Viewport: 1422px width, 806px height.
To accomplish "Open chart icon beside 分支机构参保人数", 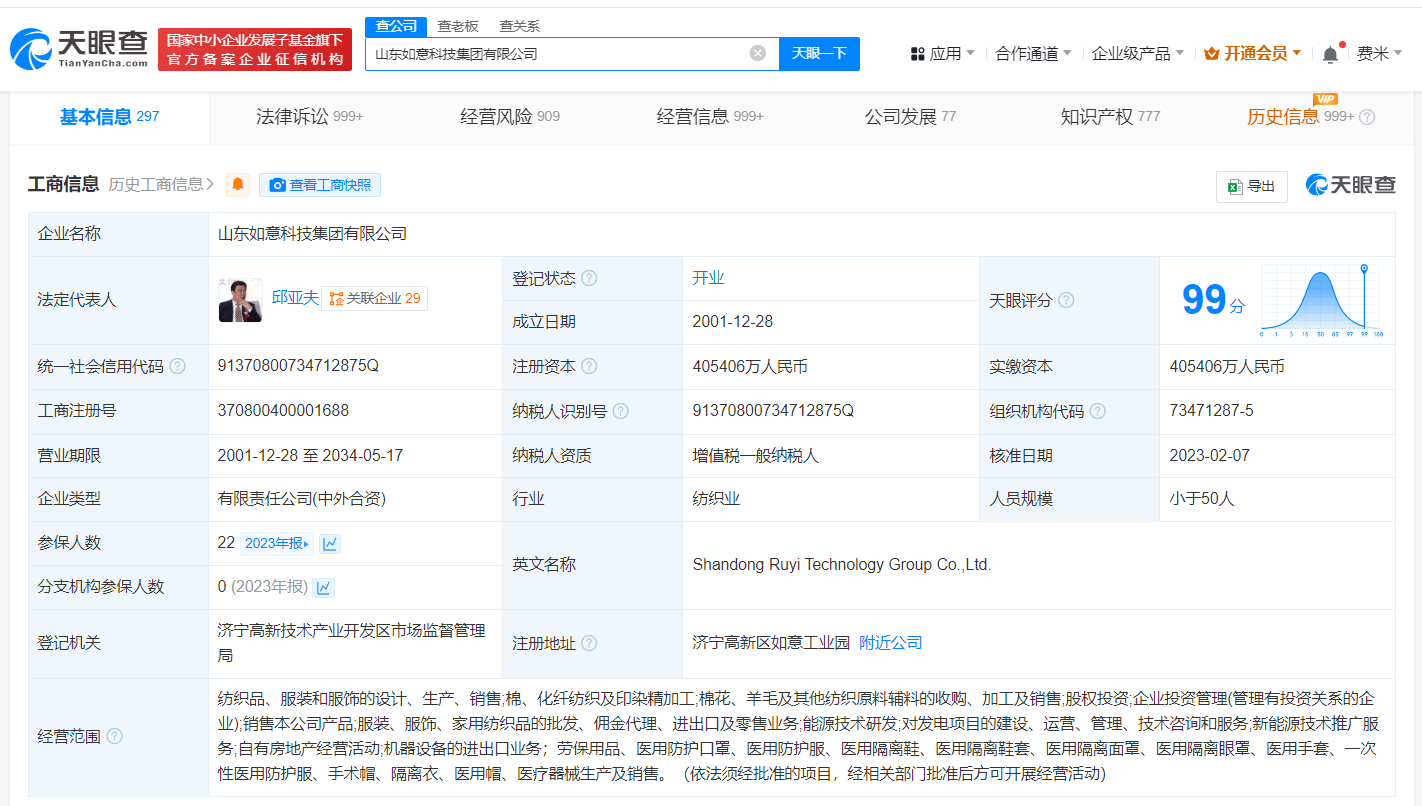I will pos(323,587).
